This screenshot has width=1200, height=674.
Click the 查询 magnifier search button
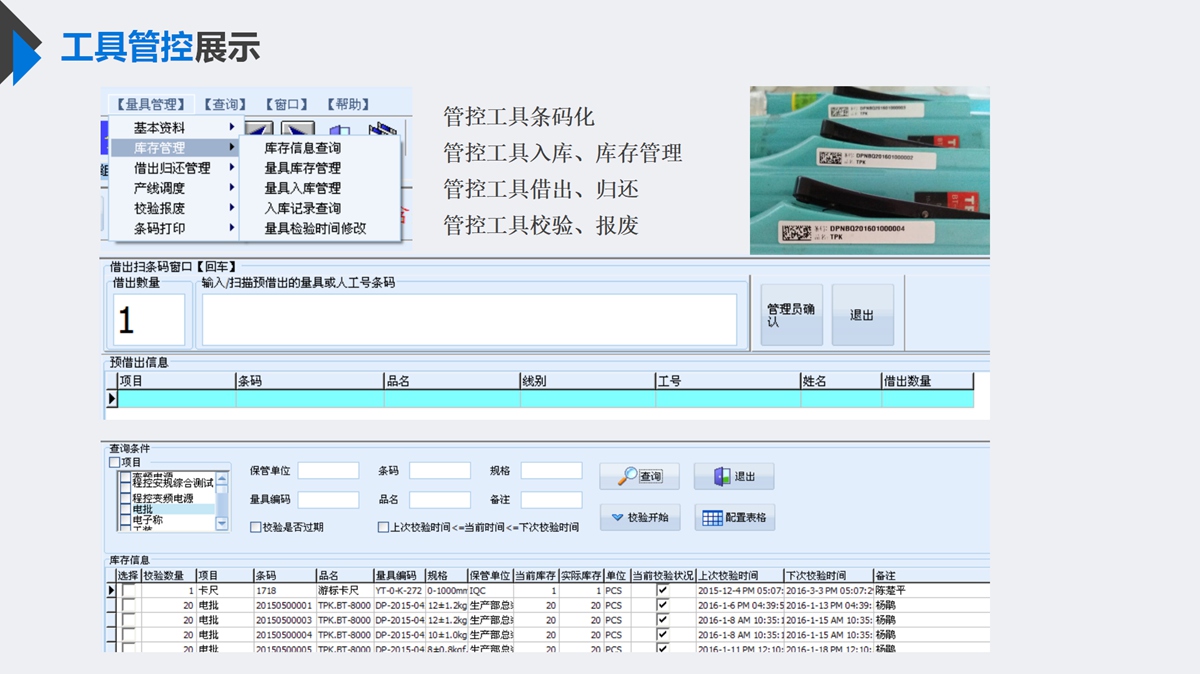coord(639,477)
